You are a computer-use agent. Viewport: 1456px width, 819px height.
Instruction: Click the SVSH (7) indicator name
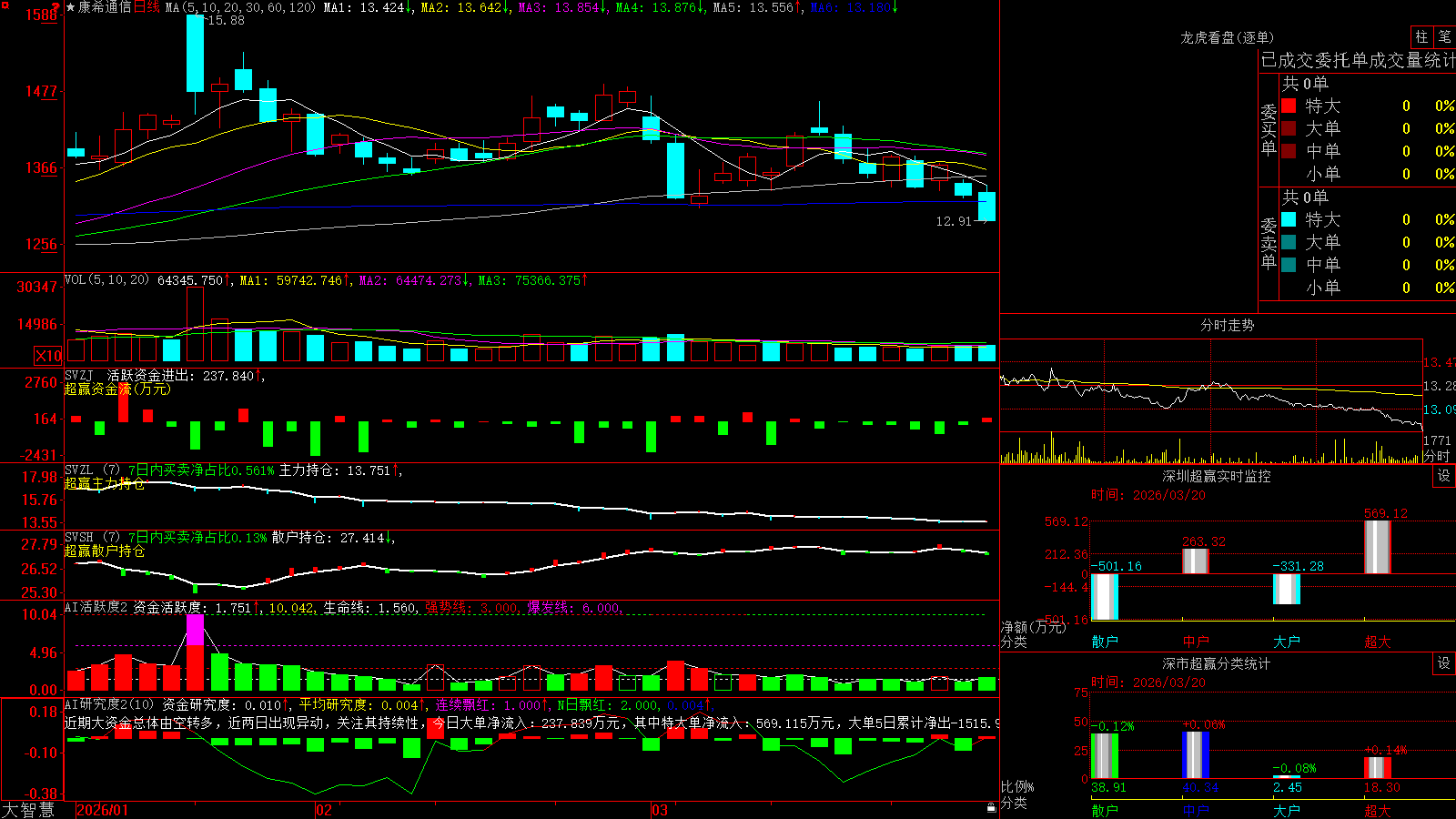point(93,538)
